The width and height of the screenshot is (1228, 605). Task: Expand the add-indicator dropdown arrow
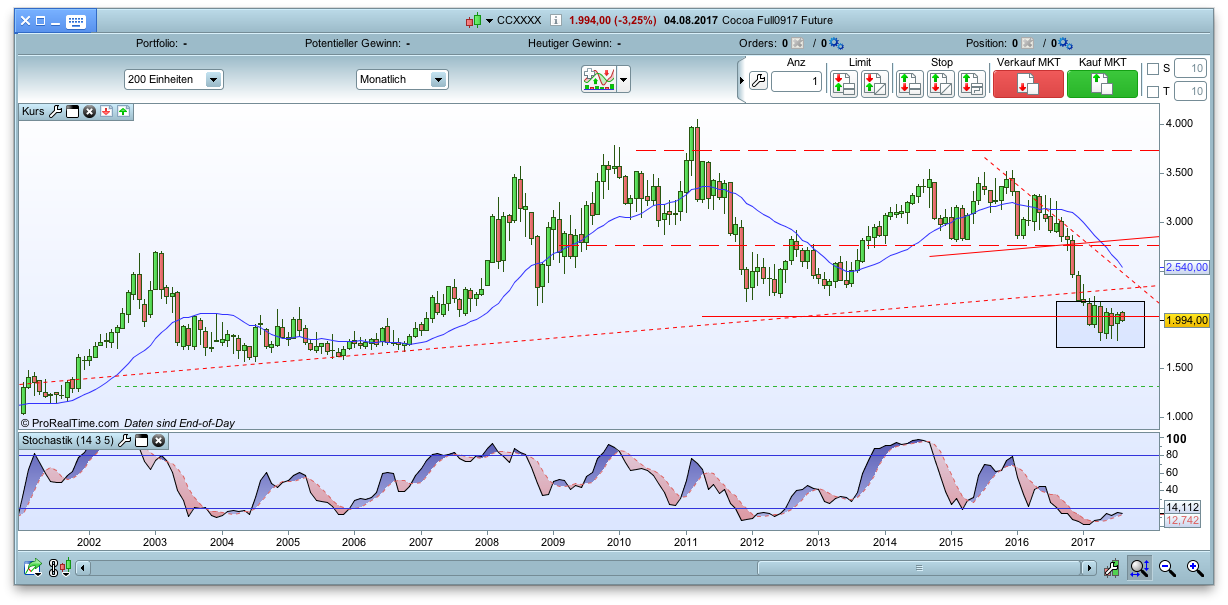point(624,79)
